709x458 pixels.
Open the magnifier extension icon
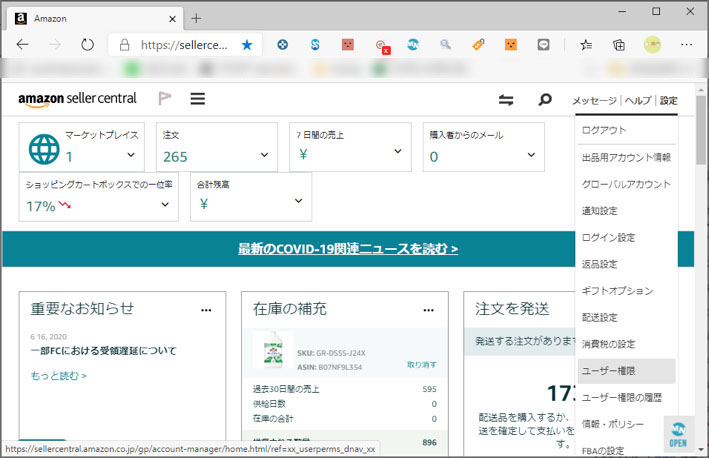click(x=445, y=44)
